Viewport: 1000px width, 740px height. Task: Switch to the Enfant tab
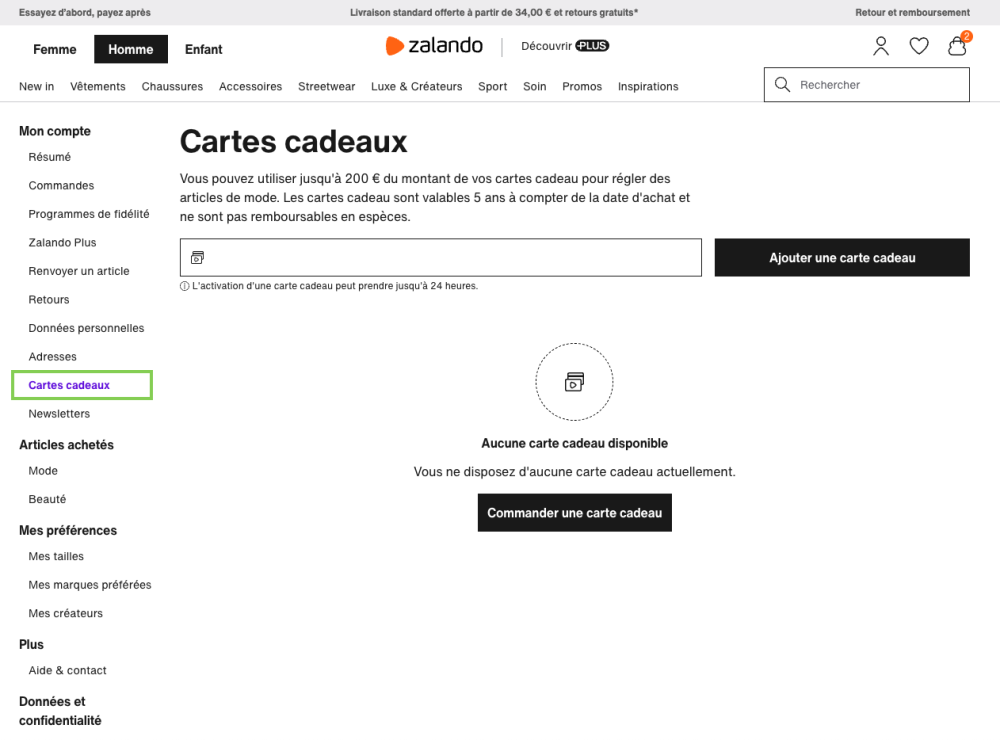point(203,49)
